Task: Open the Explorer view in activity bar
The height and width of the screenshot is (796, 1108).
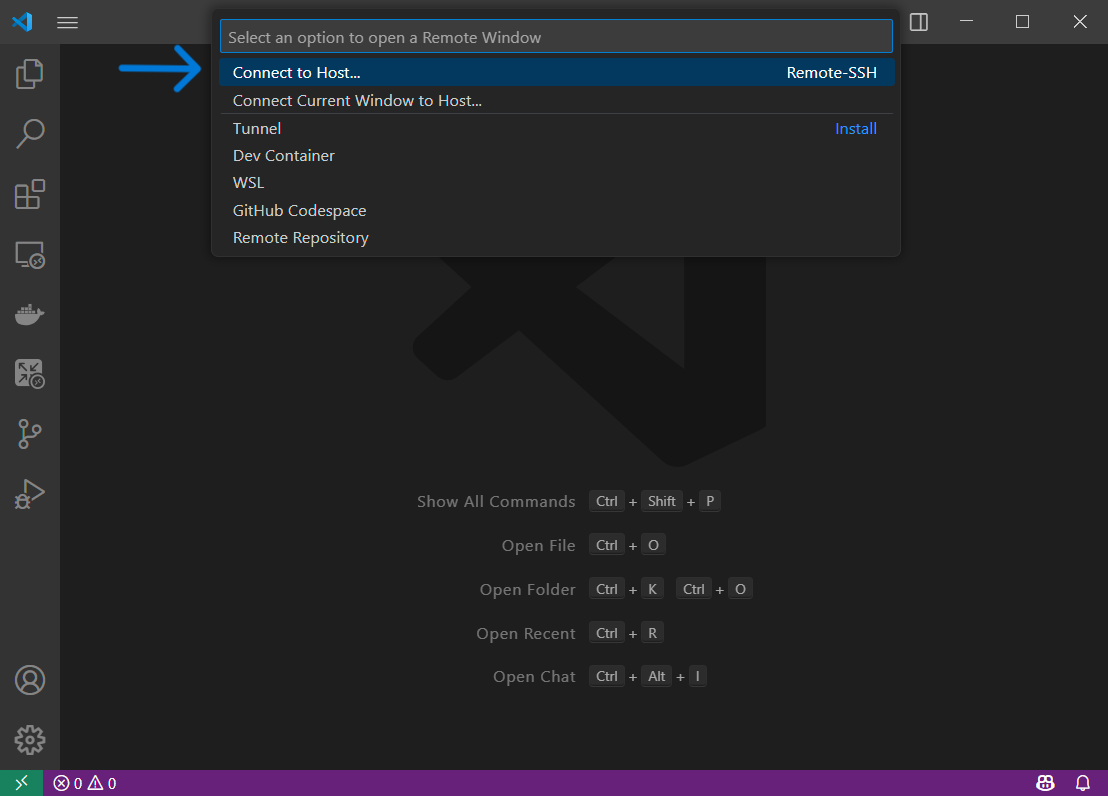Action: [x=30, y=73]
